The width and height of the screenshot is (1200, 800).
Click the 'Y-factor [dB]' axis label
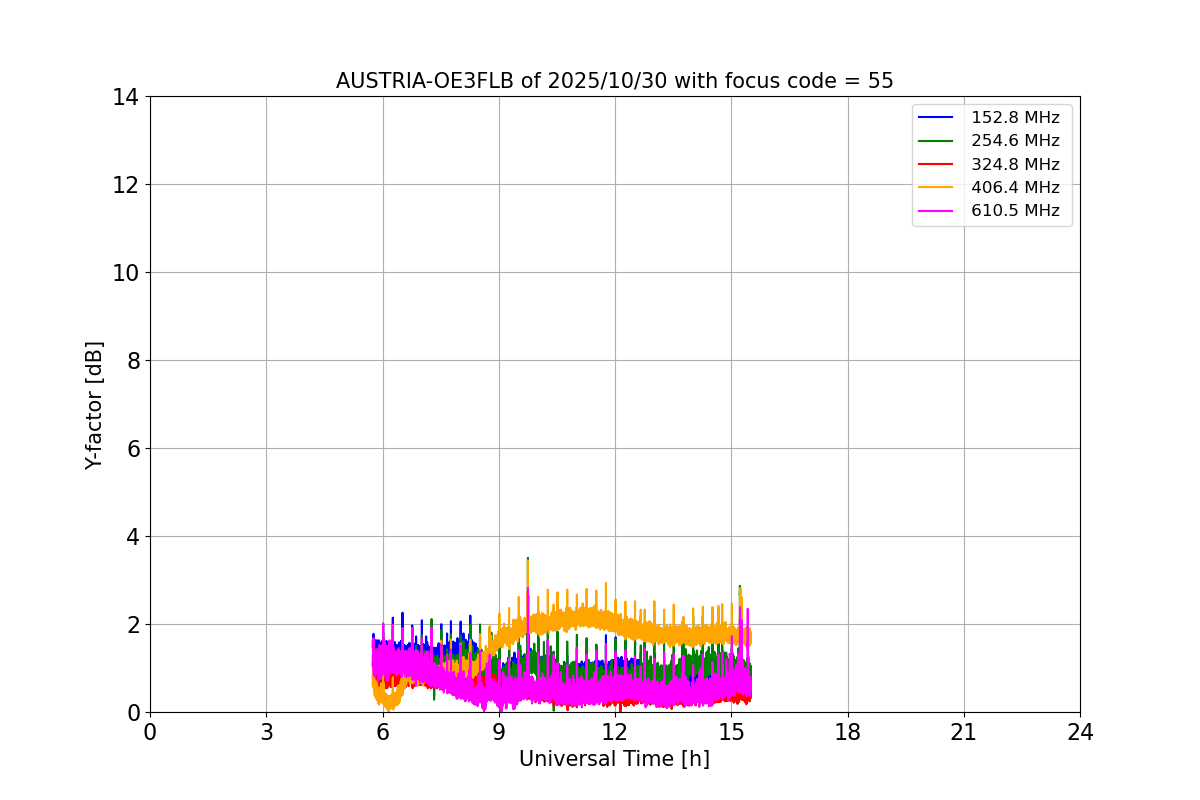[x=94, y=405]
